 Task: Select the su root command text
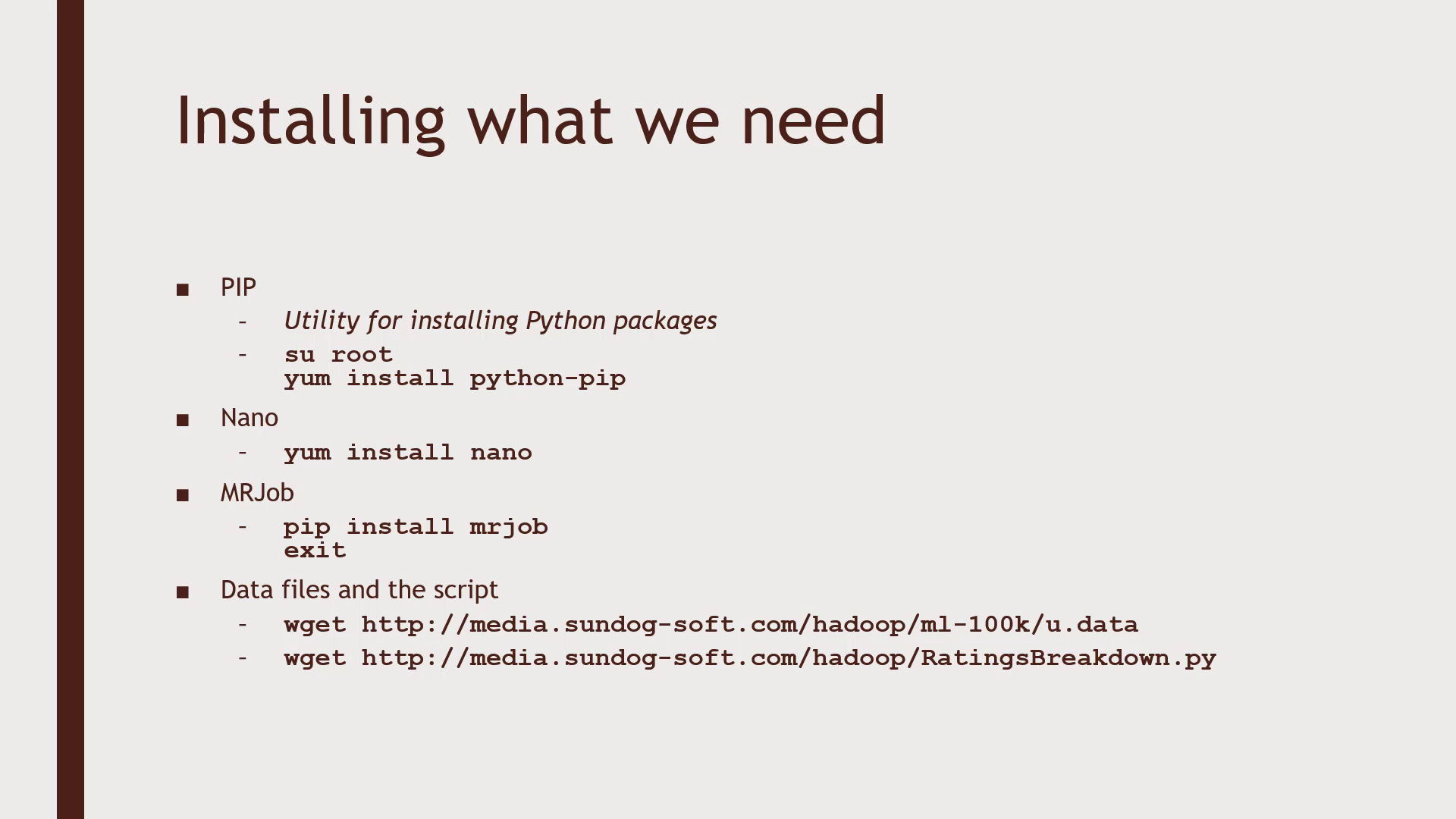(338, 353)
